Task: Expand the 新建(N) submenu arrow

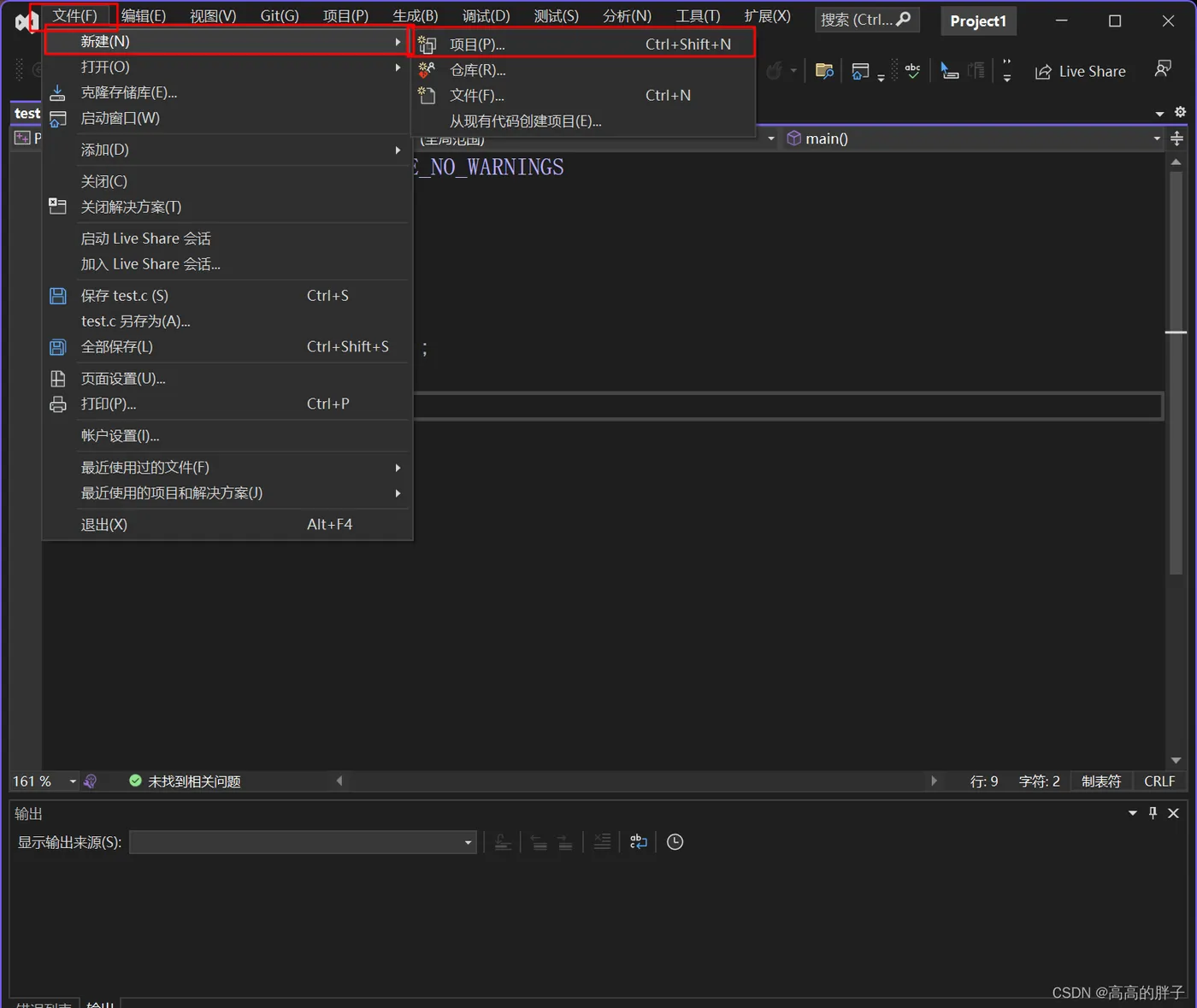Action: [x=398, y=41]
